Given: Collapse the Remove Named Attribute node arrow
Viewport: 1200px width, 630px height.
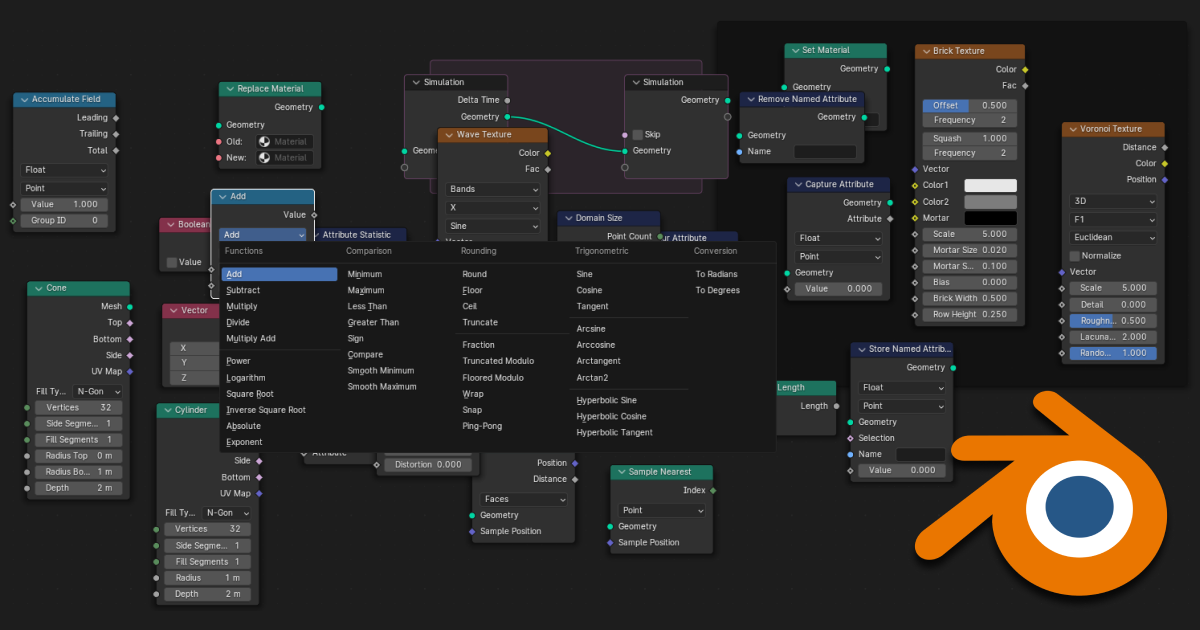Looking at the screenshot, I should [750, 99].
